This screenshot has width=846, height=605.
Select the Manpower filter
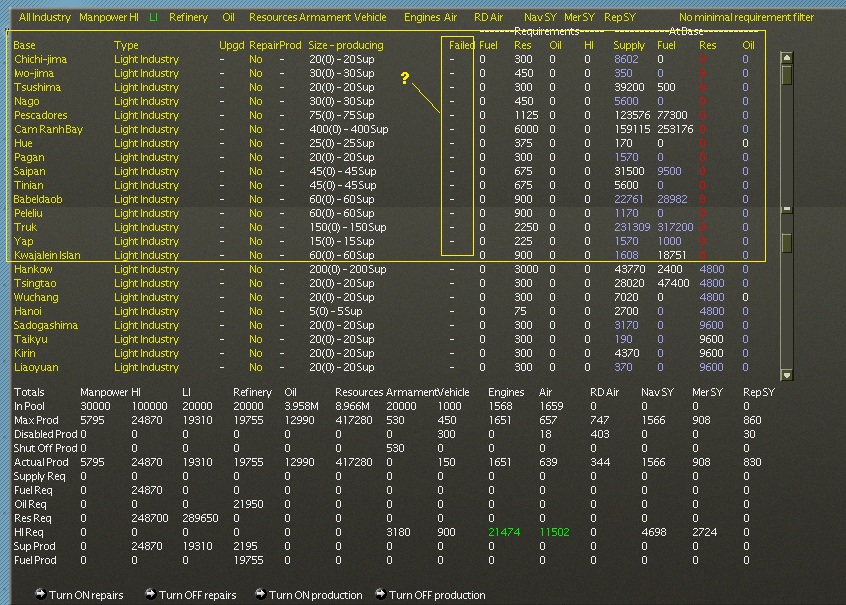tap(103, 17)
